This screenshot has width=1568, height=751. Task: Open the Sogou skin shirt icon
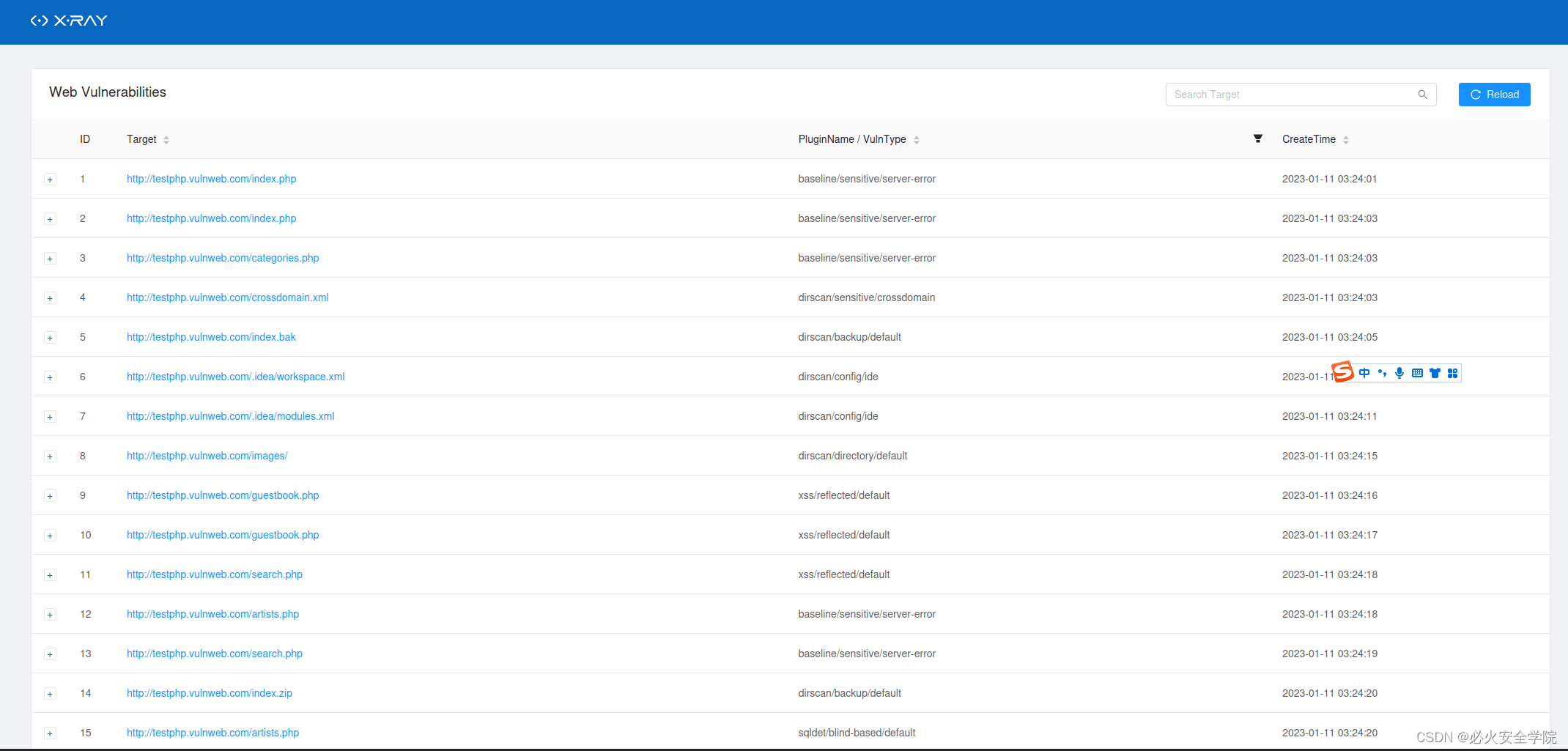pos(1435,373)
